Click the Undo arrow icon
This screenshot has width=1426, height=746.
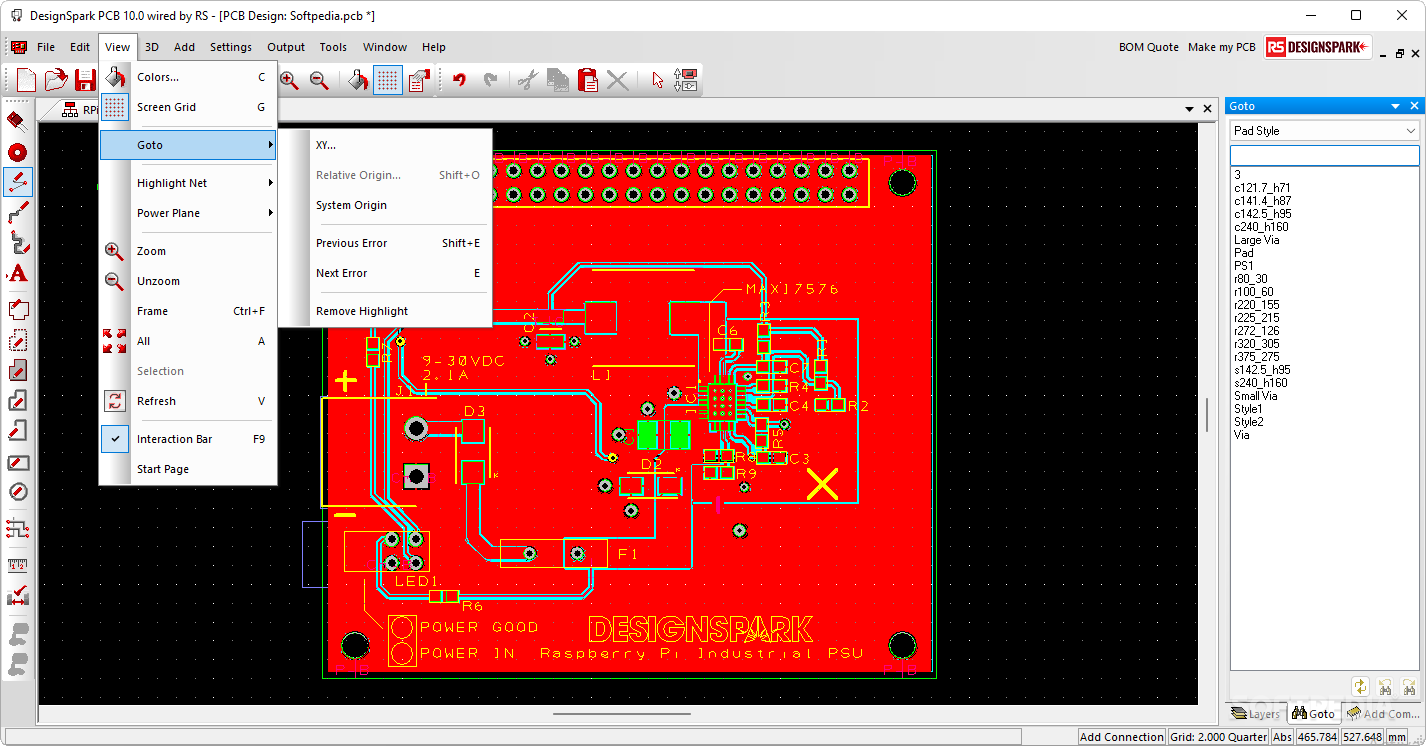point(460,80)
